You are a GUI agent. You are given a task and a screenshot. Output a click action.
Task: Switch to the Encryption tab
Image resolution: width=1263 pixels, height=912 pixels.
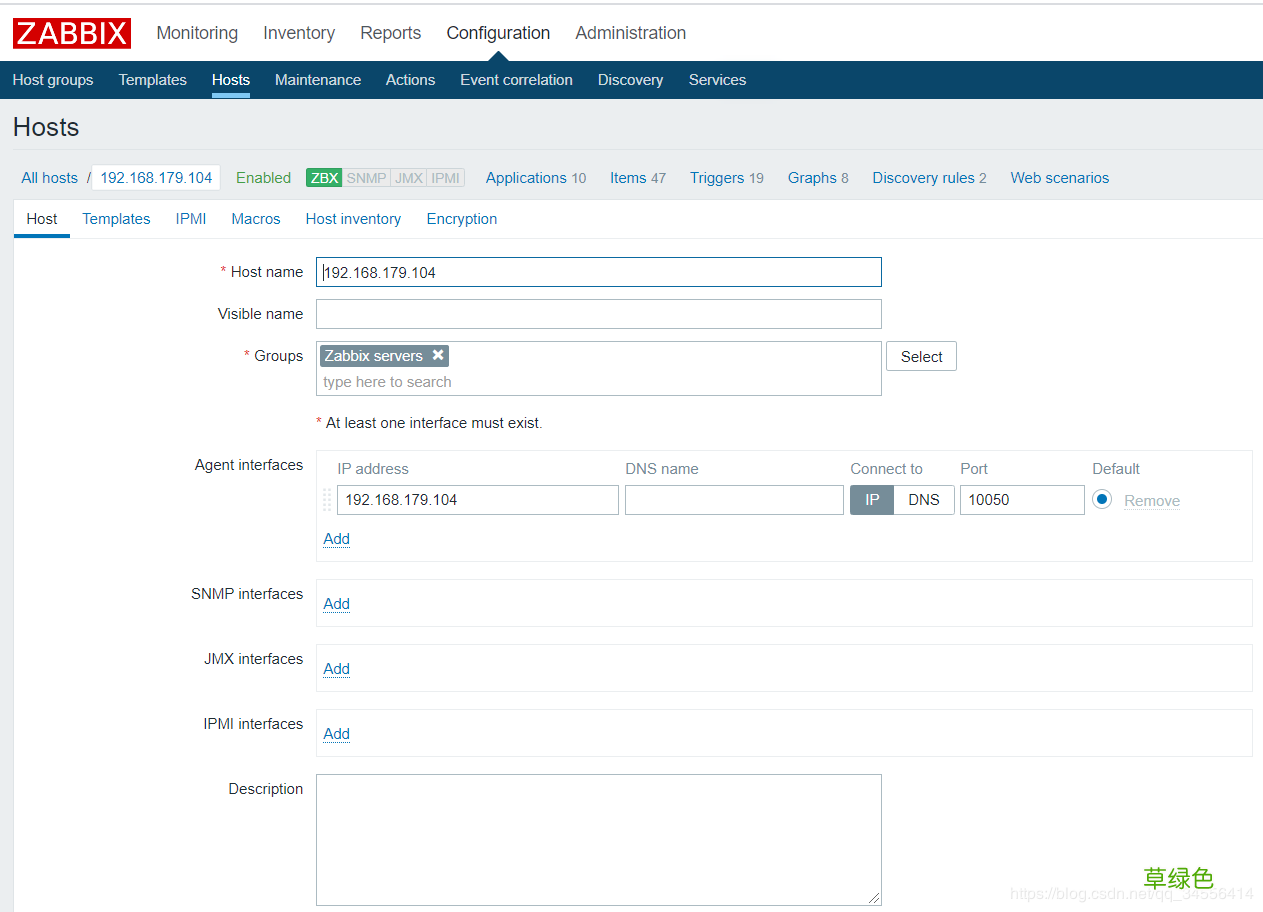click(x=462, y=219)
